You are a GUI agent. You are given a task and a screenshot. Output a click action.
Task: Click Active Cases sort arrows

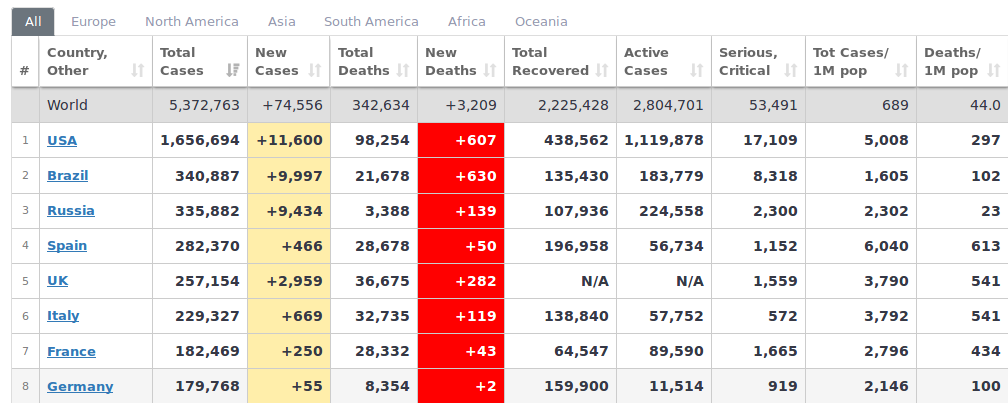(694, 71)
